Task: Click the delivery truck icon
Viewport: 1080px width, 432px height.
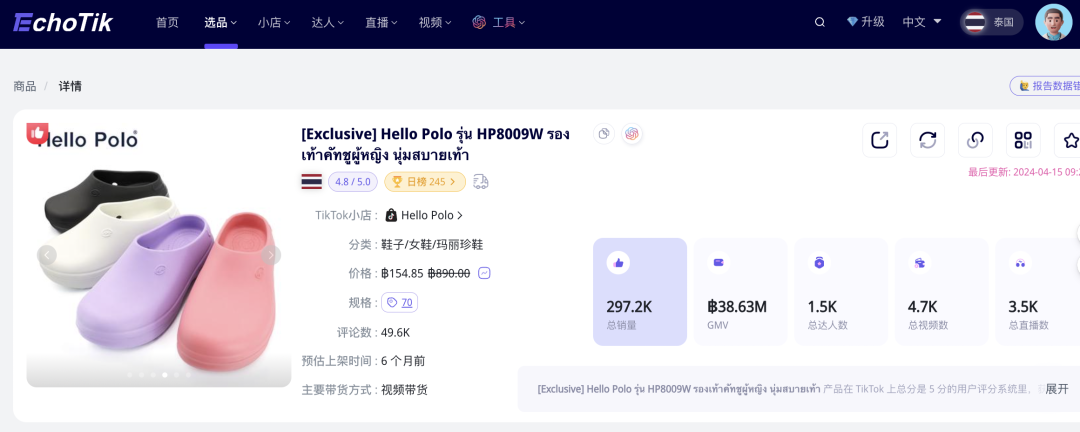Action: 481,182
